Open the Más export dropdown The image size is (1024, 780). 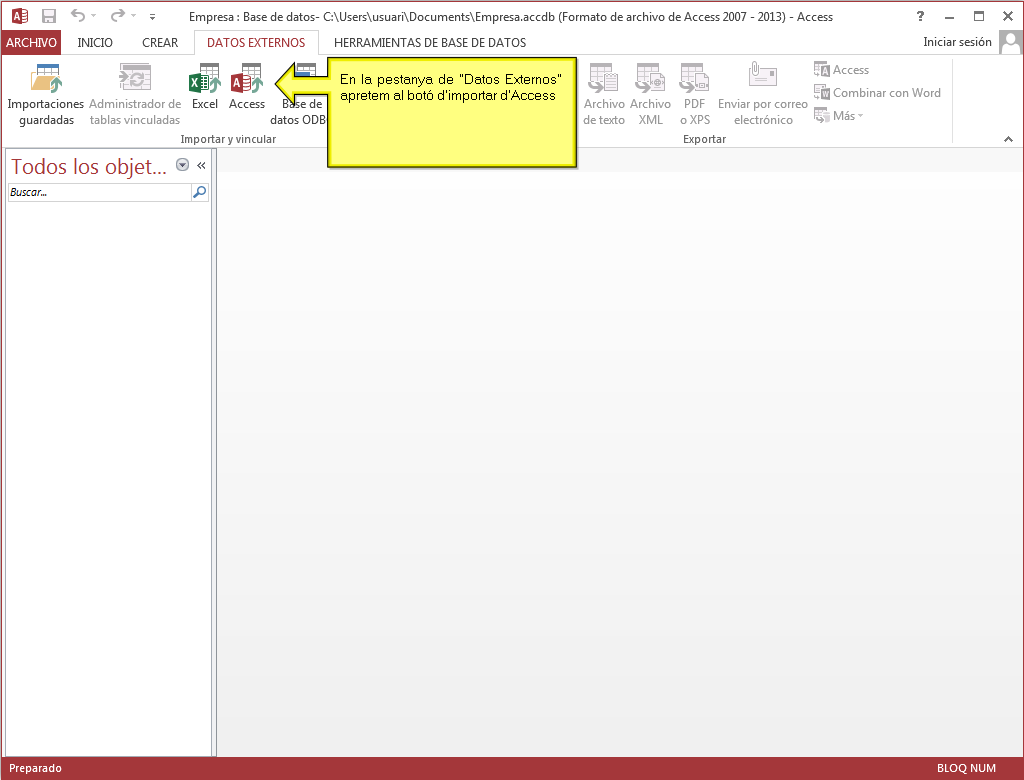pyautogui.click(x=839, y=116)
